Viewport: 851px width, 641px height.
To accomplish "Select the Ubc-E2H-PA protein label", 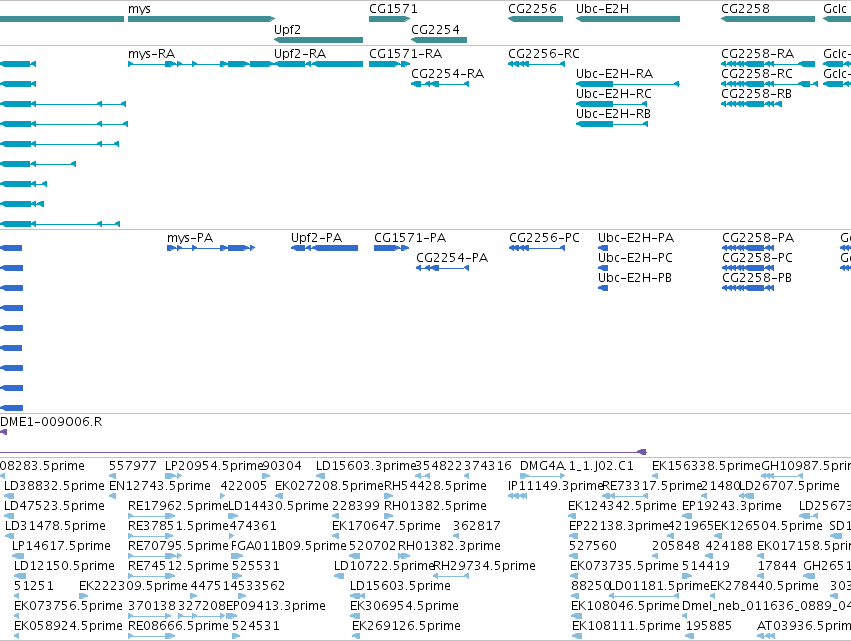I will click(x=636, y=238).
